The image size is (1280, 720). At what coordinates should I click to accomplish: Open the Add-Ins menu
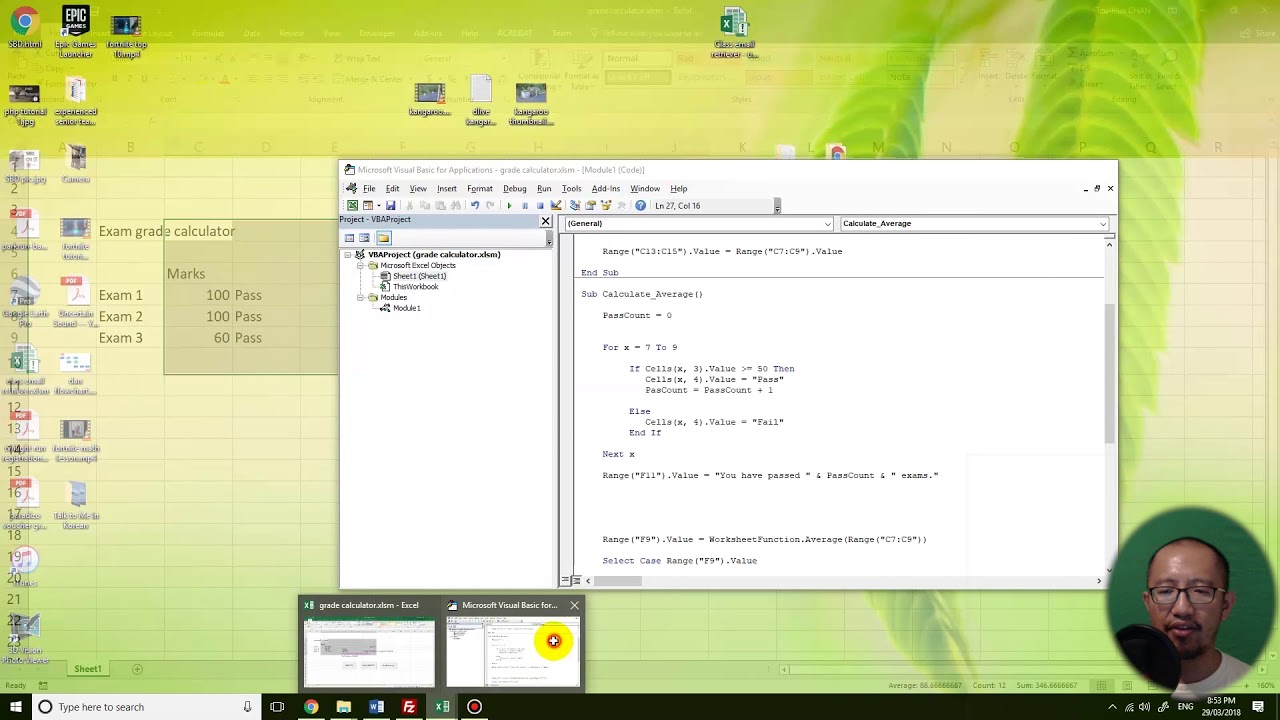[x=606, y=189]
